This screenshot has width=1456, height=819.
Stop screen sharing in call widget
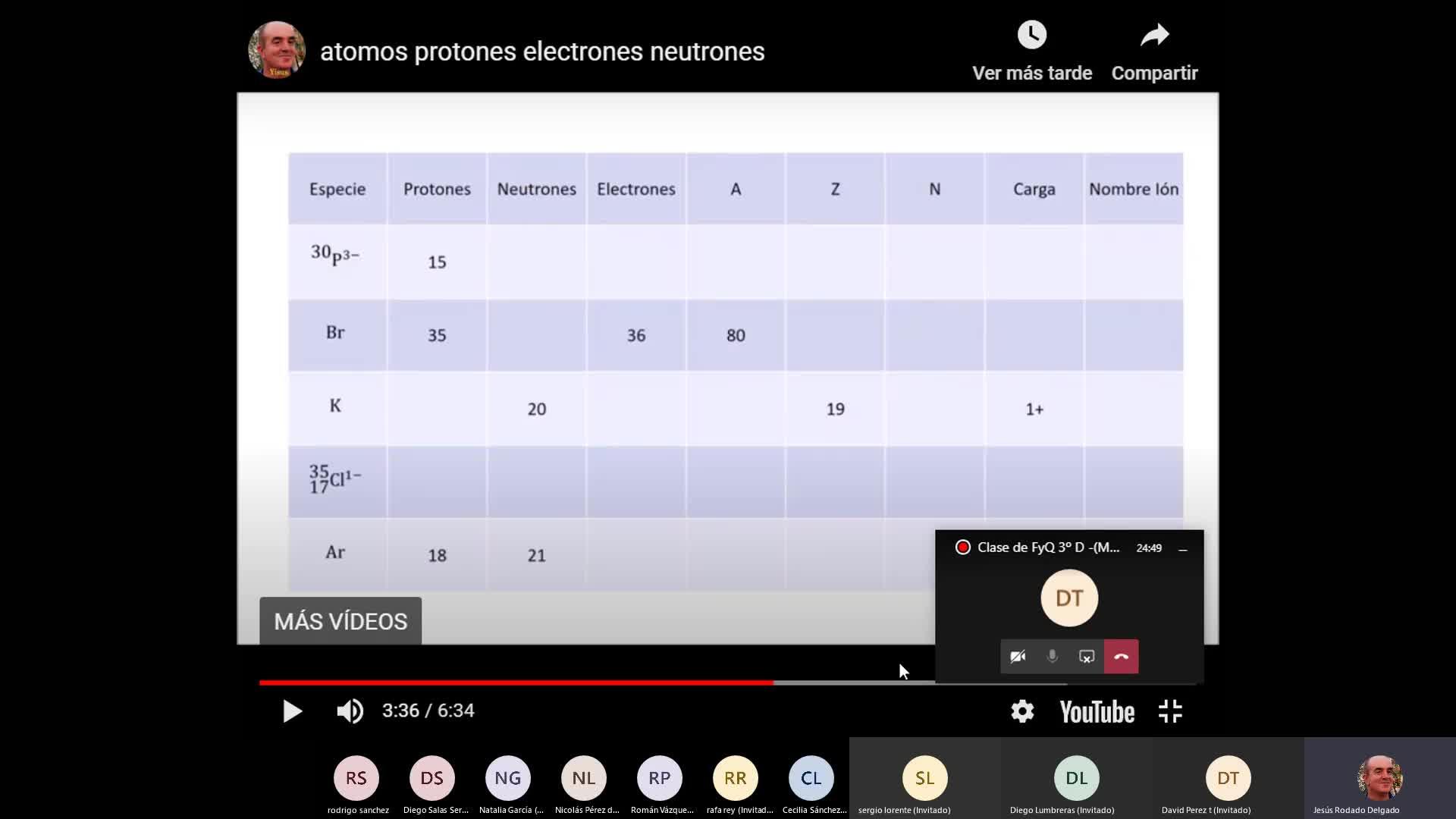[1087, 657]
